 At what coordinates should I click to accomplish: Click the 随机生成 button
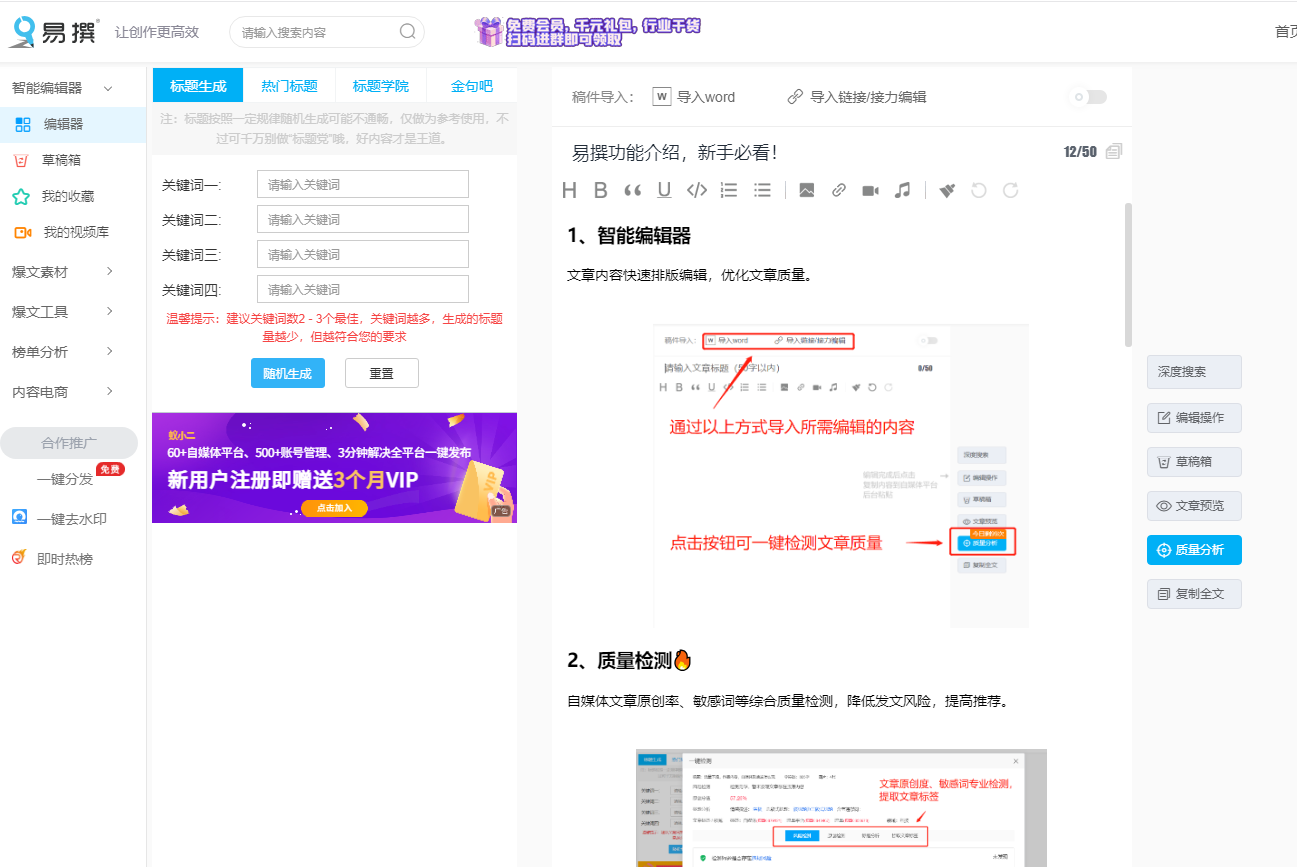[287, 373]
